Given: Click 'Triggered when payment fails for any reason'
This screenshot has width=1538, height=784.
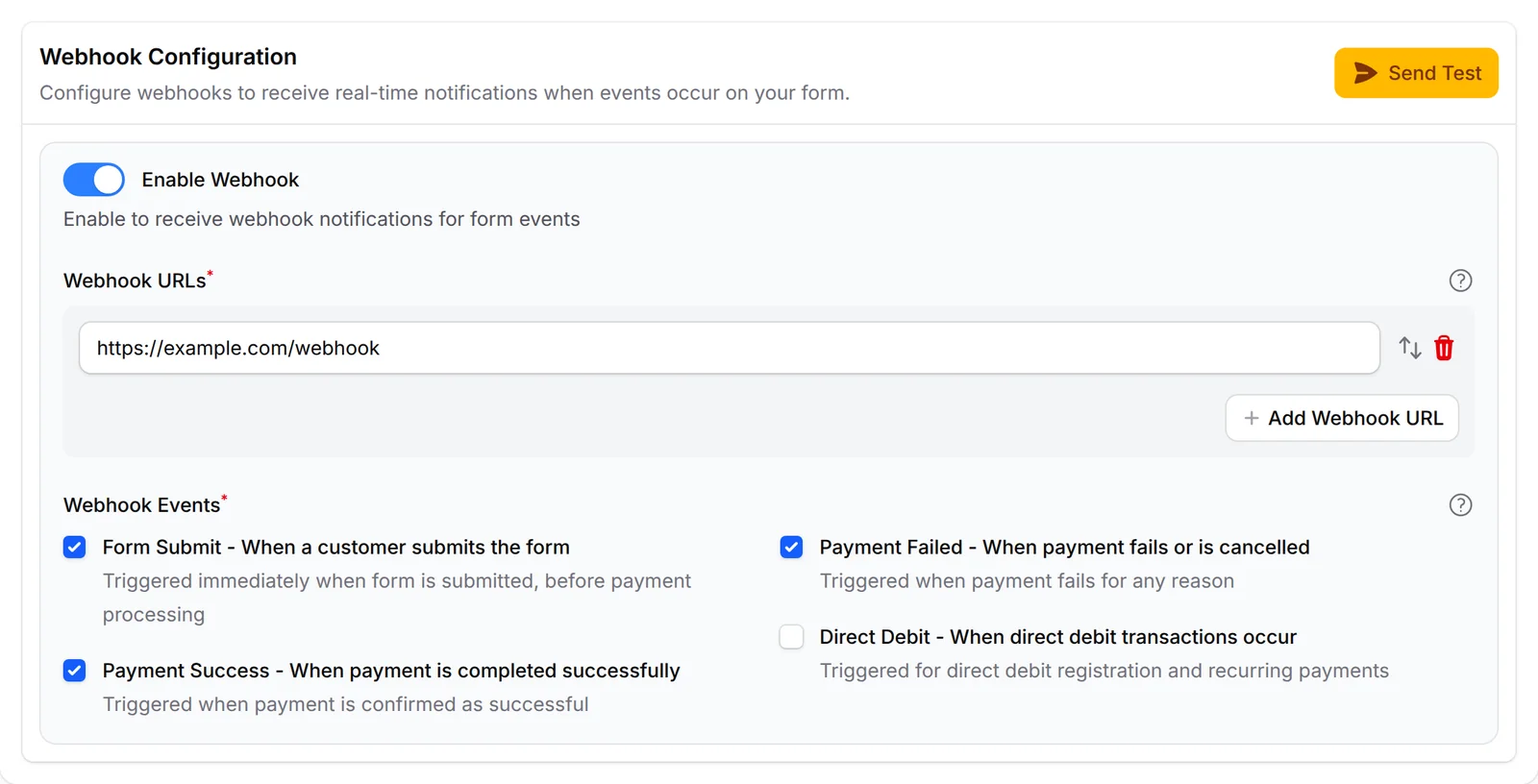Looking at the screenshot, I should (x=1027, y=581).
